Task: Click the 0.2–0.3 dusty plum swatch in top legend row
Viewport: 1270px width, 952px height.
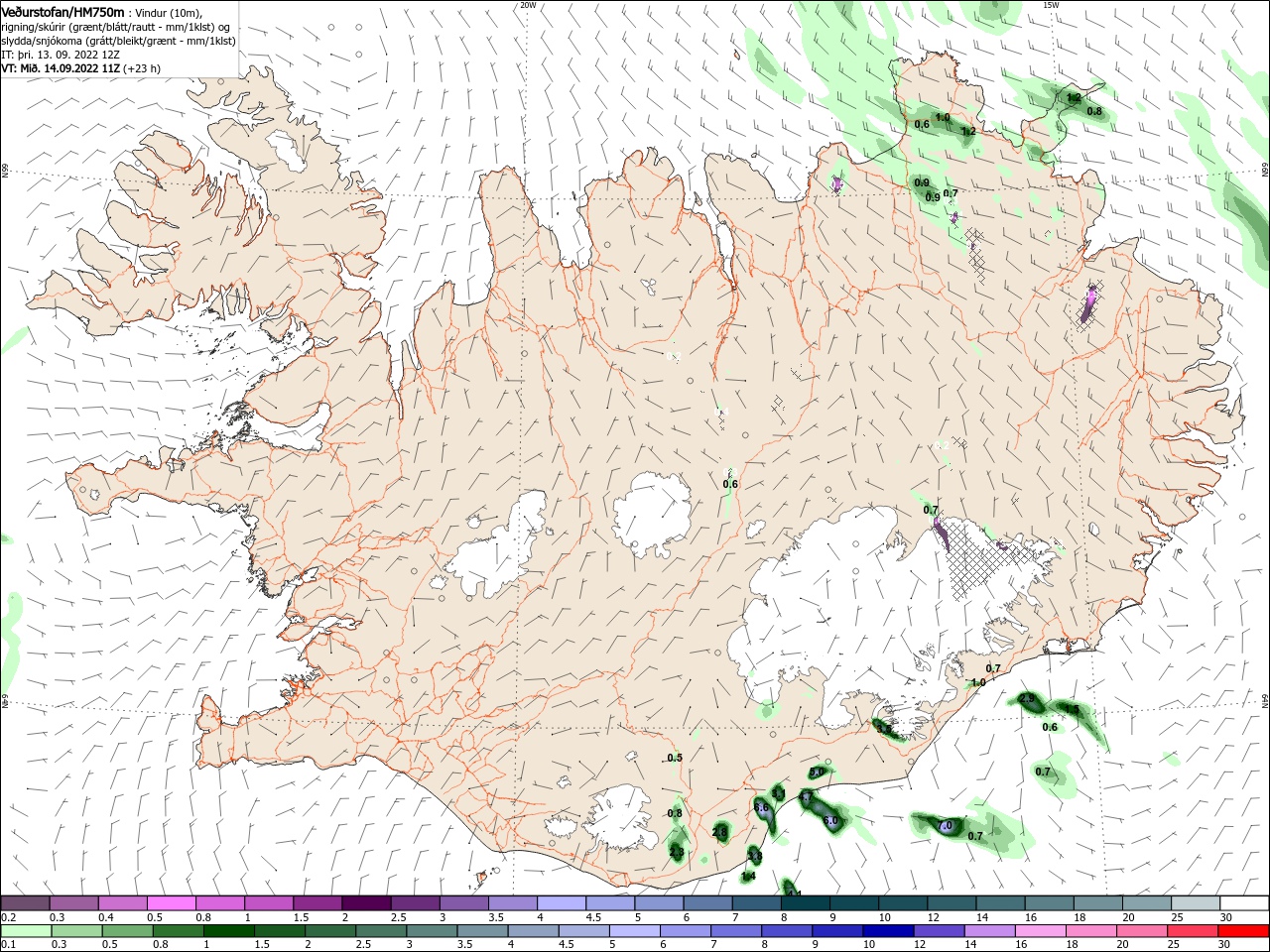Action: tap(25, 903)
